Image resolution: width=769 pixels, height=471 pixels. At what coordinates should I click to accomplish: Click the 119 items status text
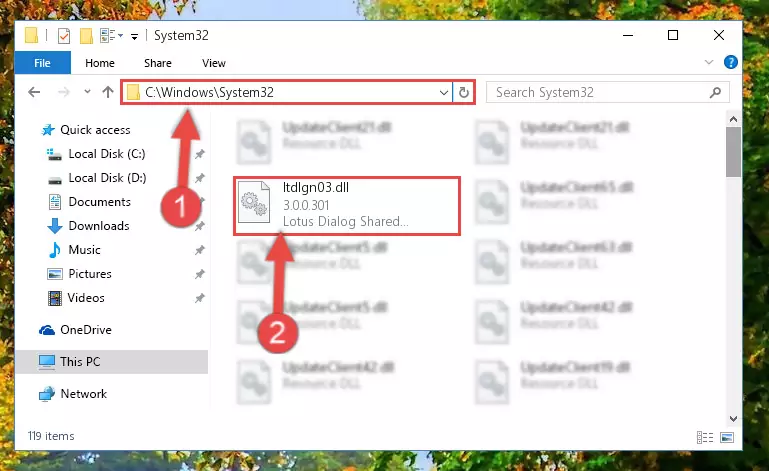click(x=51, y=436)
